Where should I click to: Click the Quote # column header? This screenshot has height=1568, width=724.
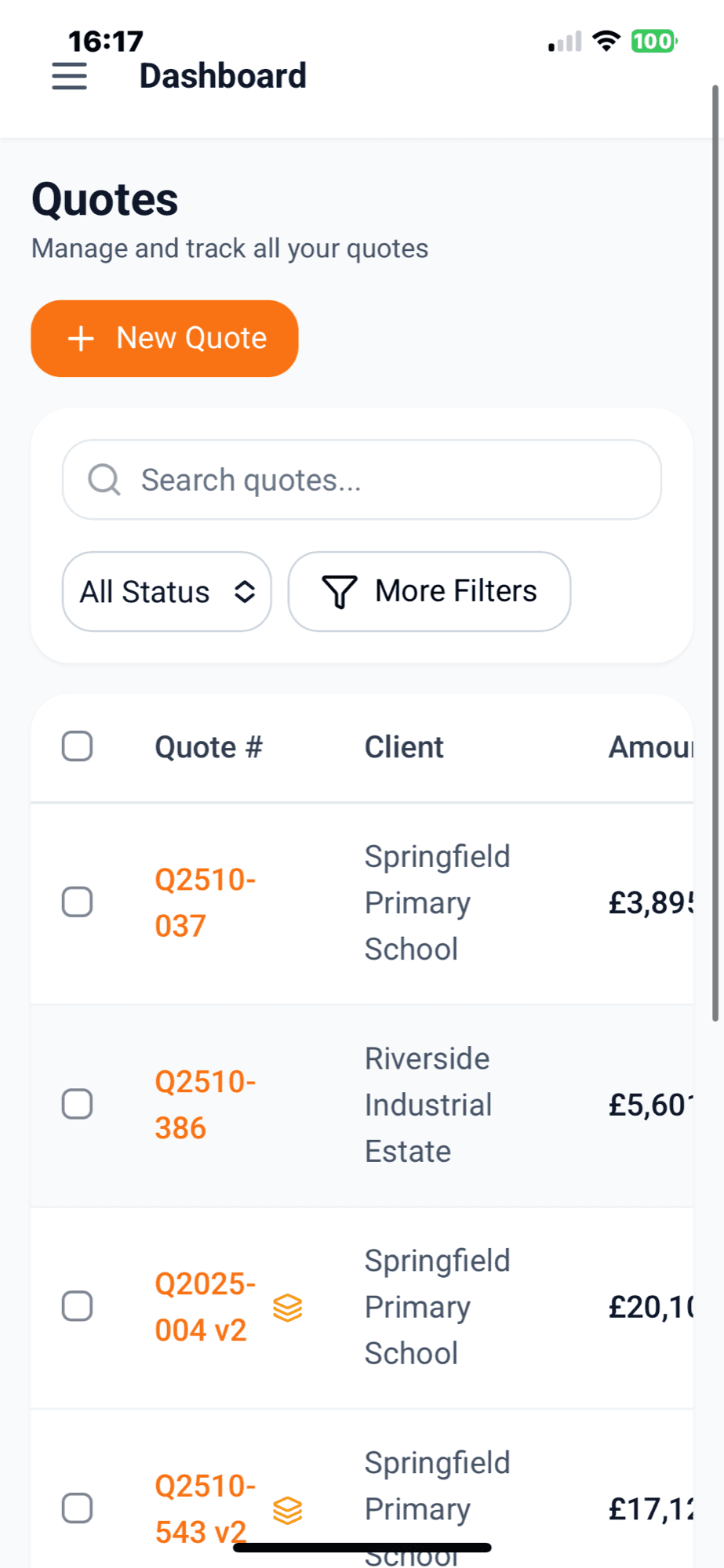[209, 747]
